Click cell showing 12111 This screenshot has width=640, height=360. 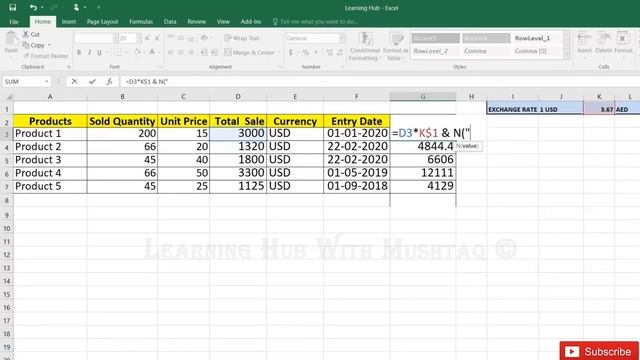pyautogui.click(x=423, y=173)
